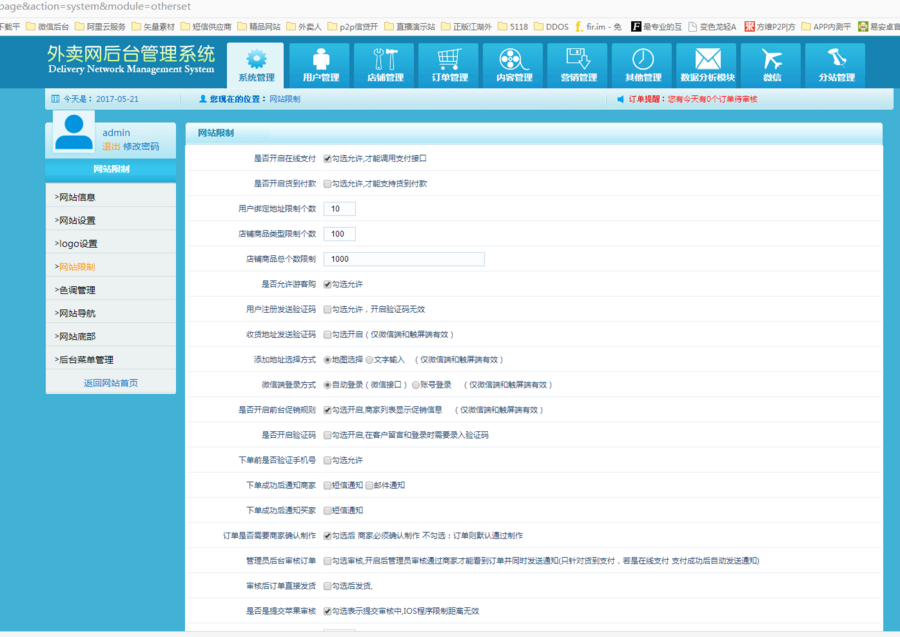This screenshot has height=637, width=900.
Task: Open 营销管理 icon in top navigation
Action: [x=578, y=65]
